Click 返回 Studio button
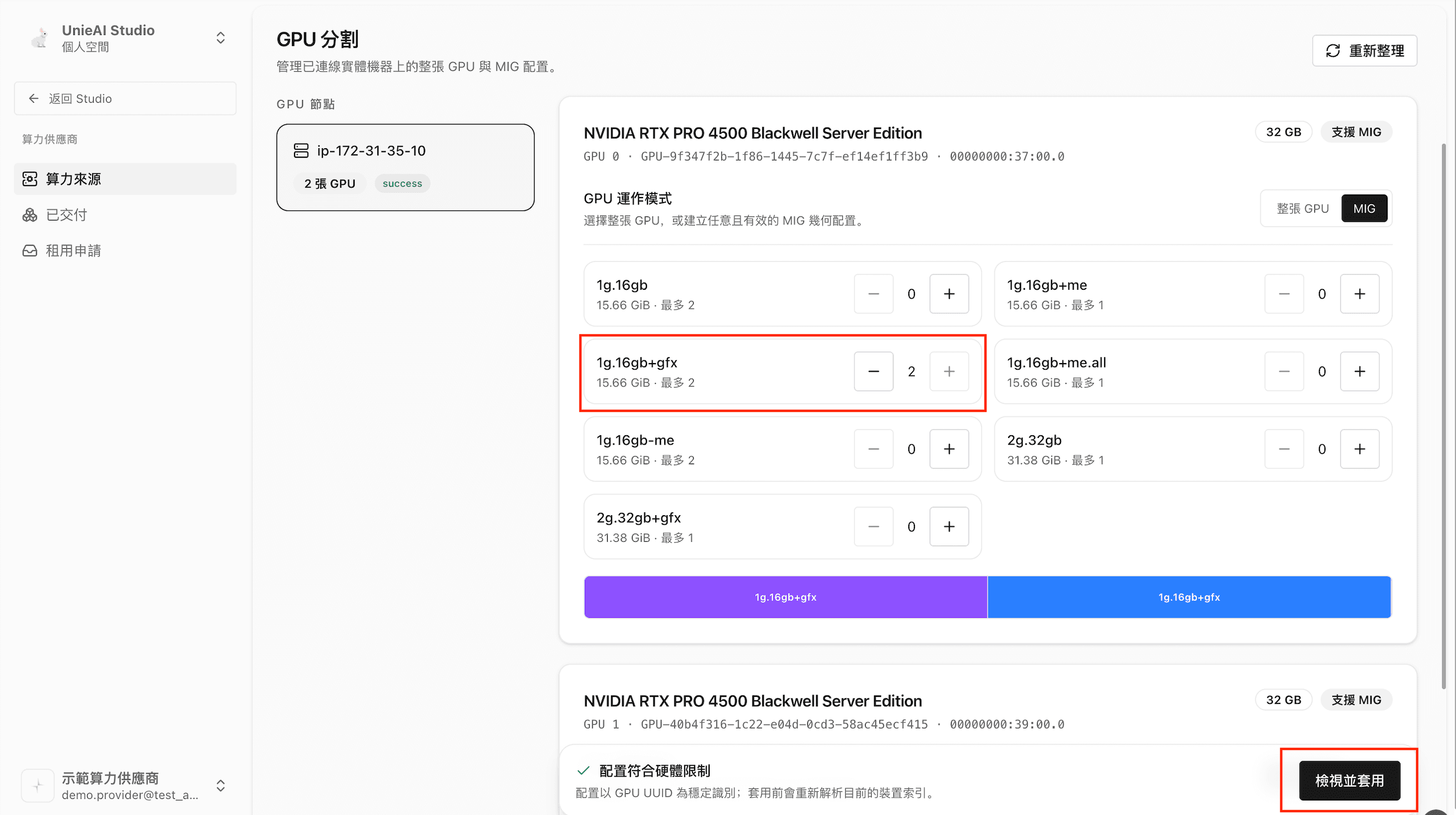This screenshot has width=1456, height=815. tap(125, 98)
